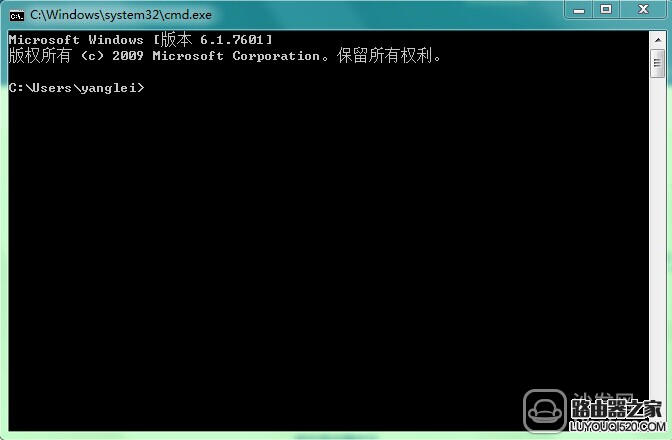Image resolution: width=672 pixels, height=440 pixels.
Task: Click the LUYOUQI520.COM link text
Action: coord(617,426)
